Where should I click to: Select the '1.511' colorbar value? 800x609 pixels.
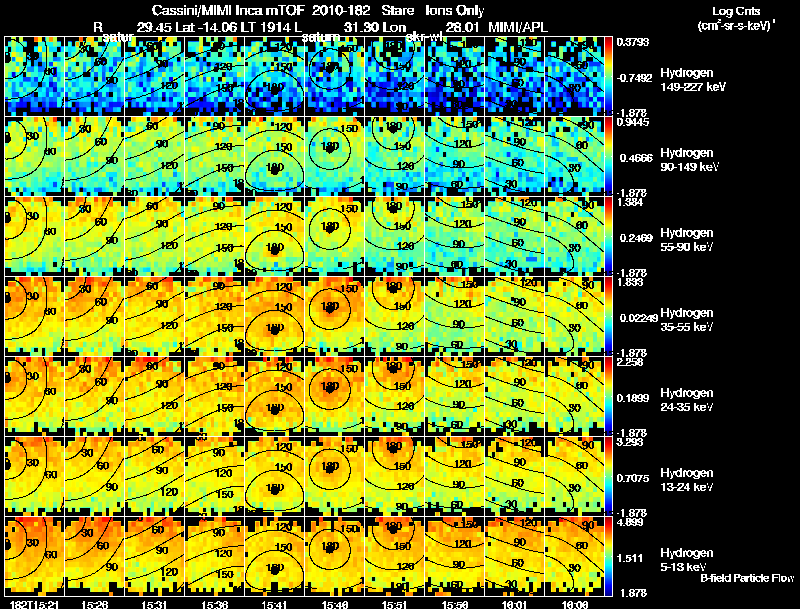point(632,559)
